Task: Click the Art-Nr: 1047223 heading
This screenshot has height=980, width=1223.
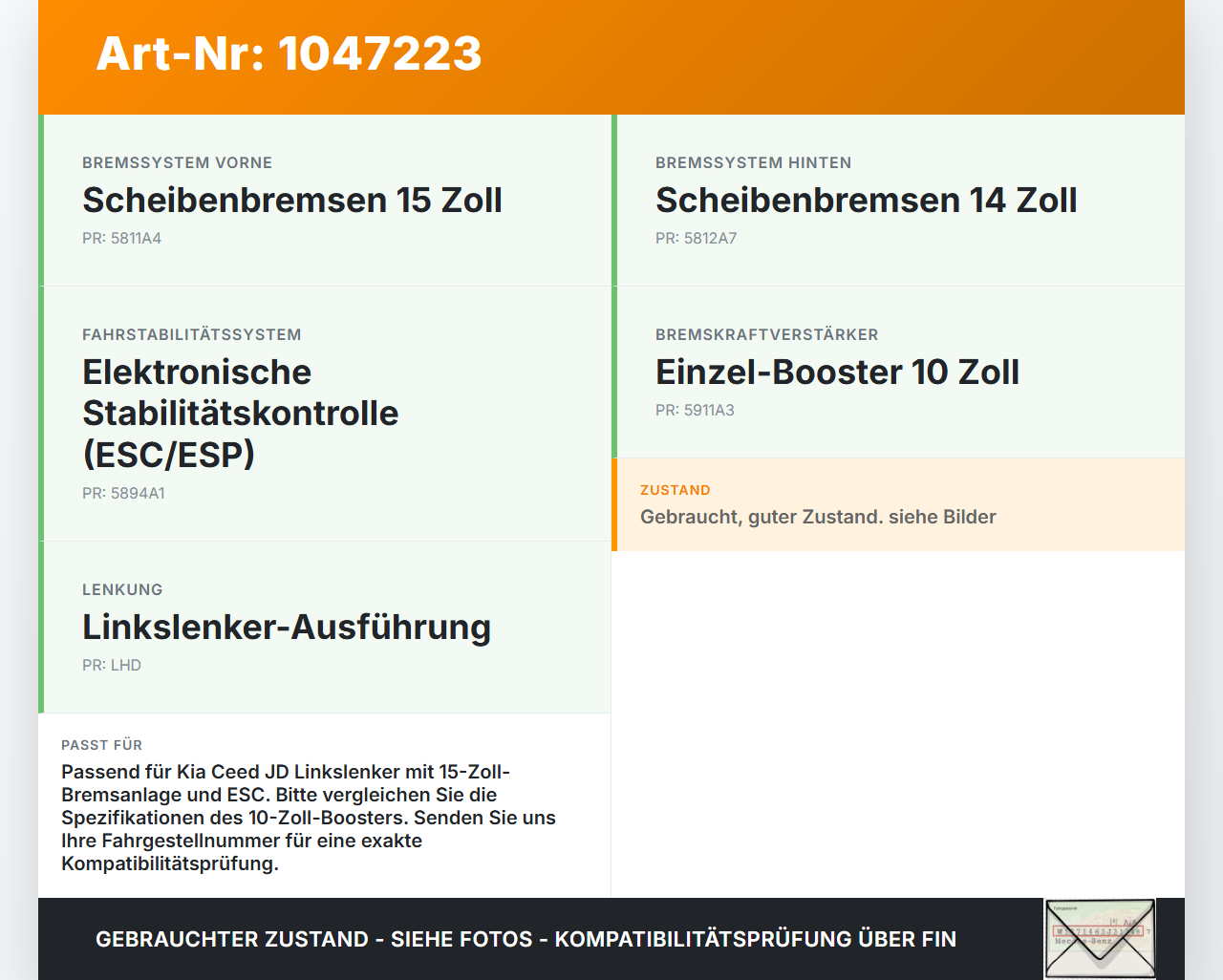Action: click(289, 53)
